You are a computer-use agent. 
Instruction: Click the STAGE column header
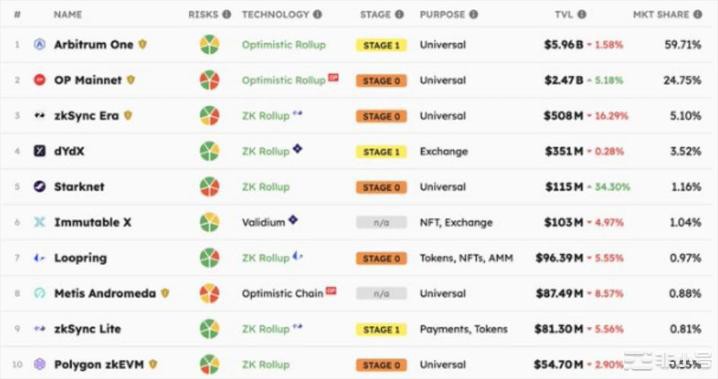pos(375,15)
